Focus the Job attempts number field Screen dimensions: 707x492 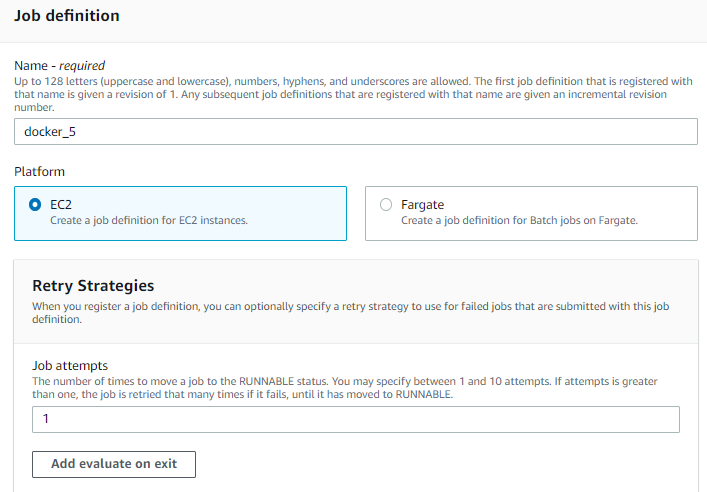click(x=356, y=419)
